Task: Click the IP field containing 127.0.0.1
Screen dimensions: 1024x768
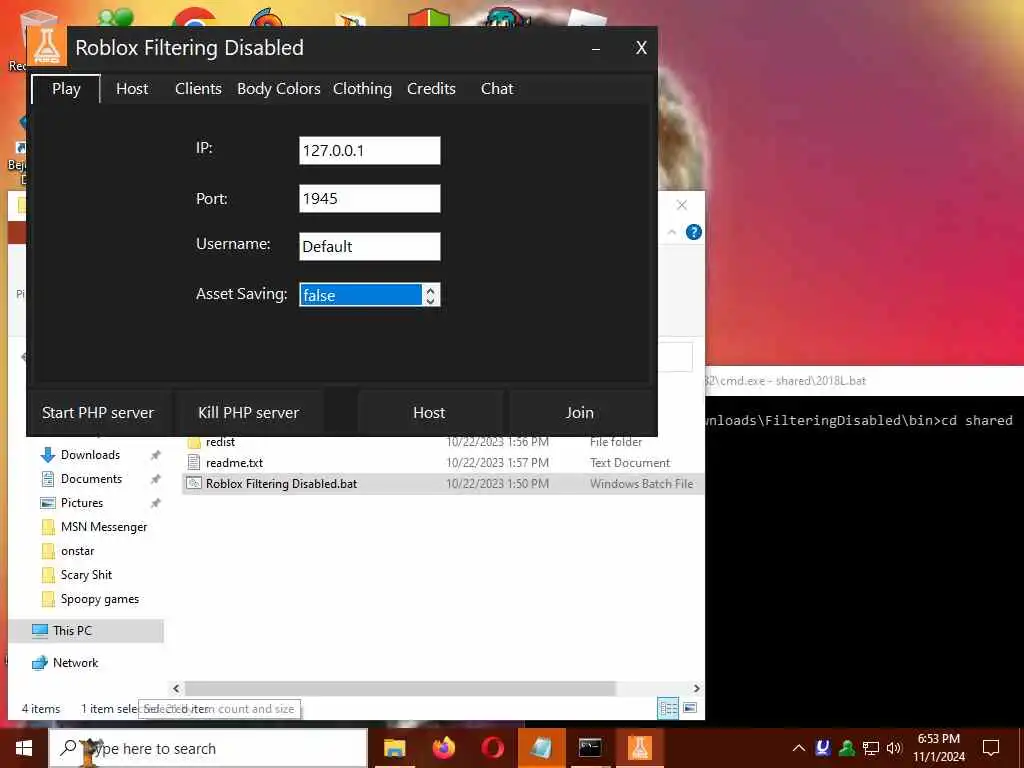Action: click(370, 151)
